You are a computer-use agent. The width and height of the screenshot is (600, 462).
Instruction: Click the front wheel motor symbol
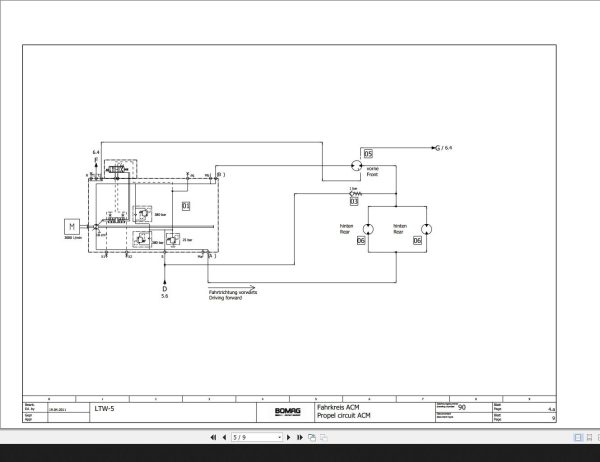tap(356, 166)
